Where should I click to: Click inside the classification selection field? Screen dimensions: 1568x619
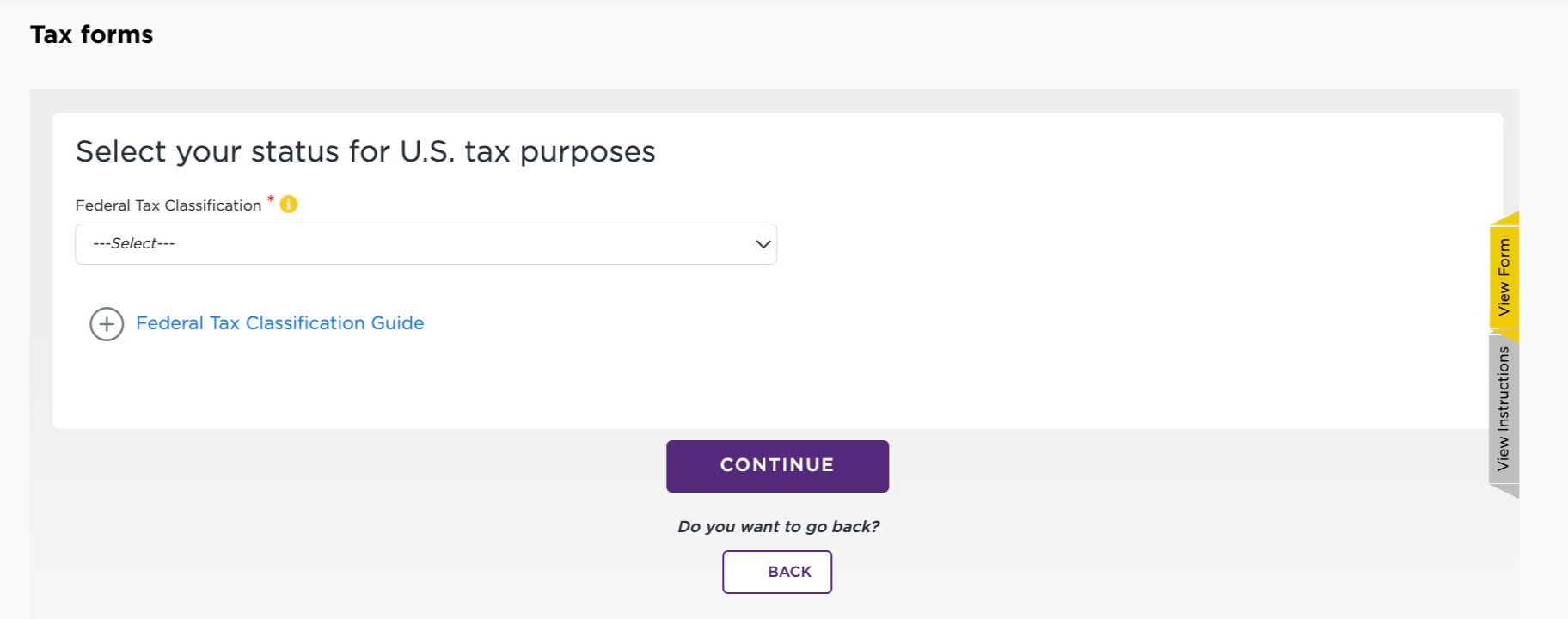[426, 244]
